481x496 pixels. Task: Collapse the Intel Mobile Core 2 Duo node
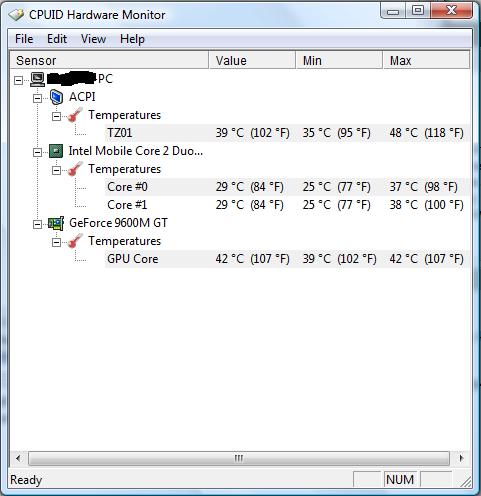tap(38, 152)
